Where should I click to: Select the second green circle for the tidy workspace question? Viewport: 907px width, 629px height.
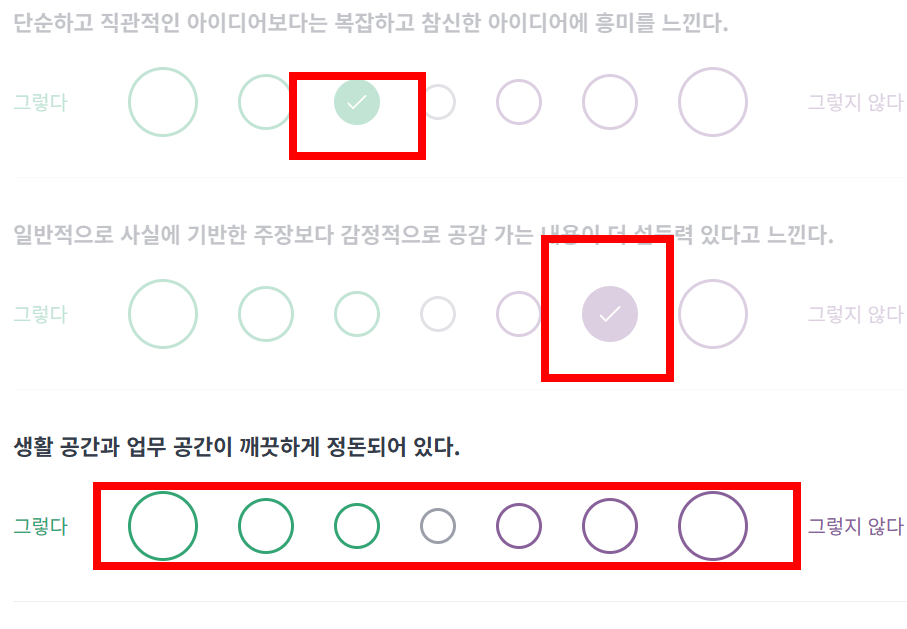coord(265,525)
